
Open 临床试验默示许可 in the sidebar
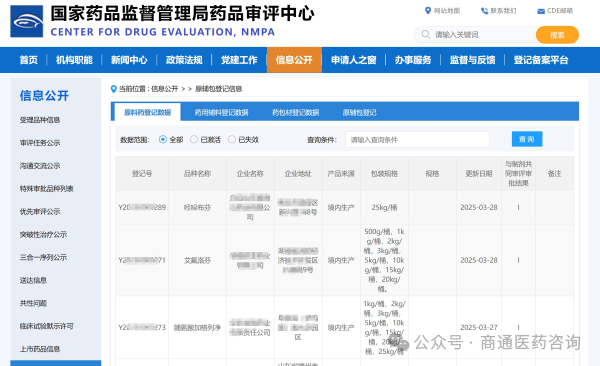(x=47, y=326)
